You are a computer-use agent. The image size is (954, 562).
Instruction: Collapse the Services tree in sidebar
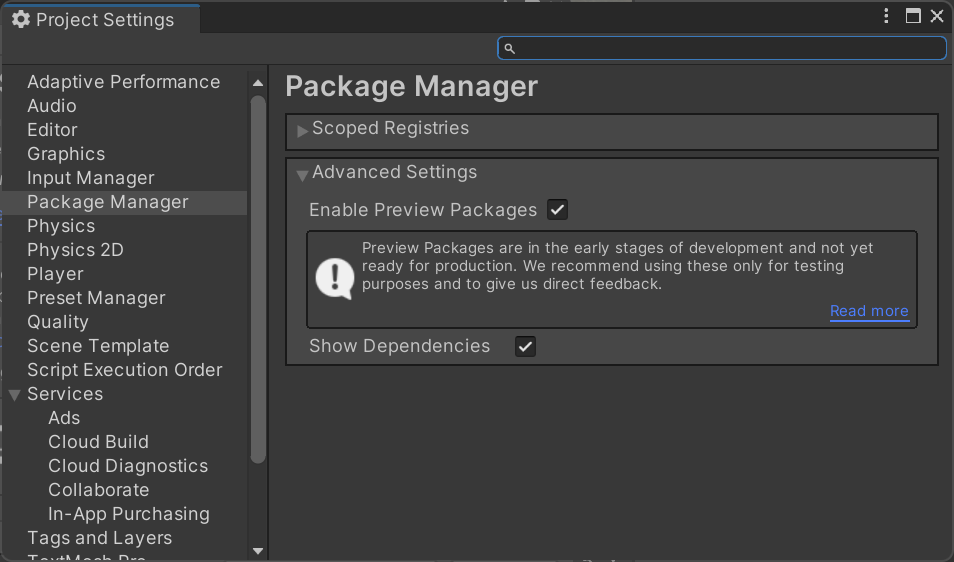pos(14,395)
